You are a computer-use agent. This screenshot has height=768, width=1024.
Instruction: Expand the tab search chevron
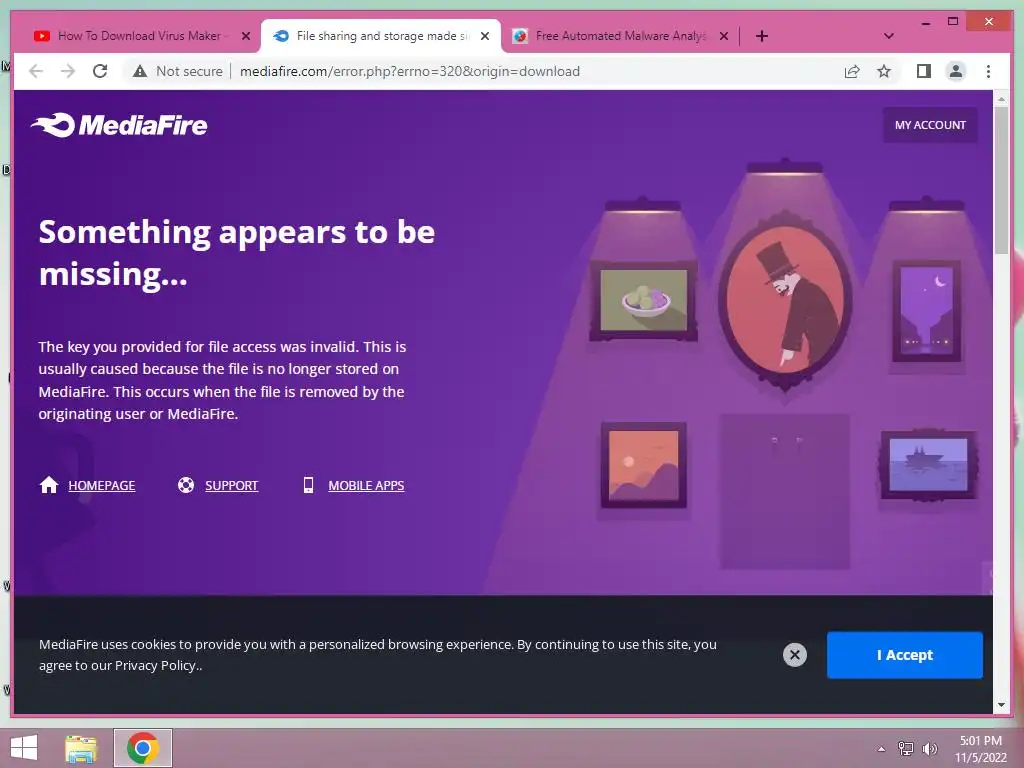pos(888,36)
